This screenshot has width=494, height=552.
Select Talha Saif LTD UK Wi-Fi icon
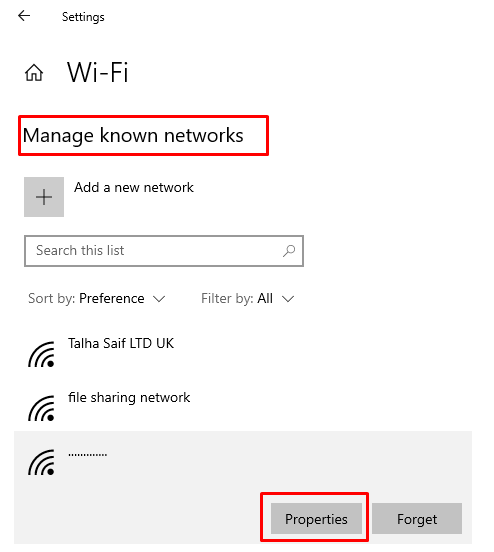[42, 354]
